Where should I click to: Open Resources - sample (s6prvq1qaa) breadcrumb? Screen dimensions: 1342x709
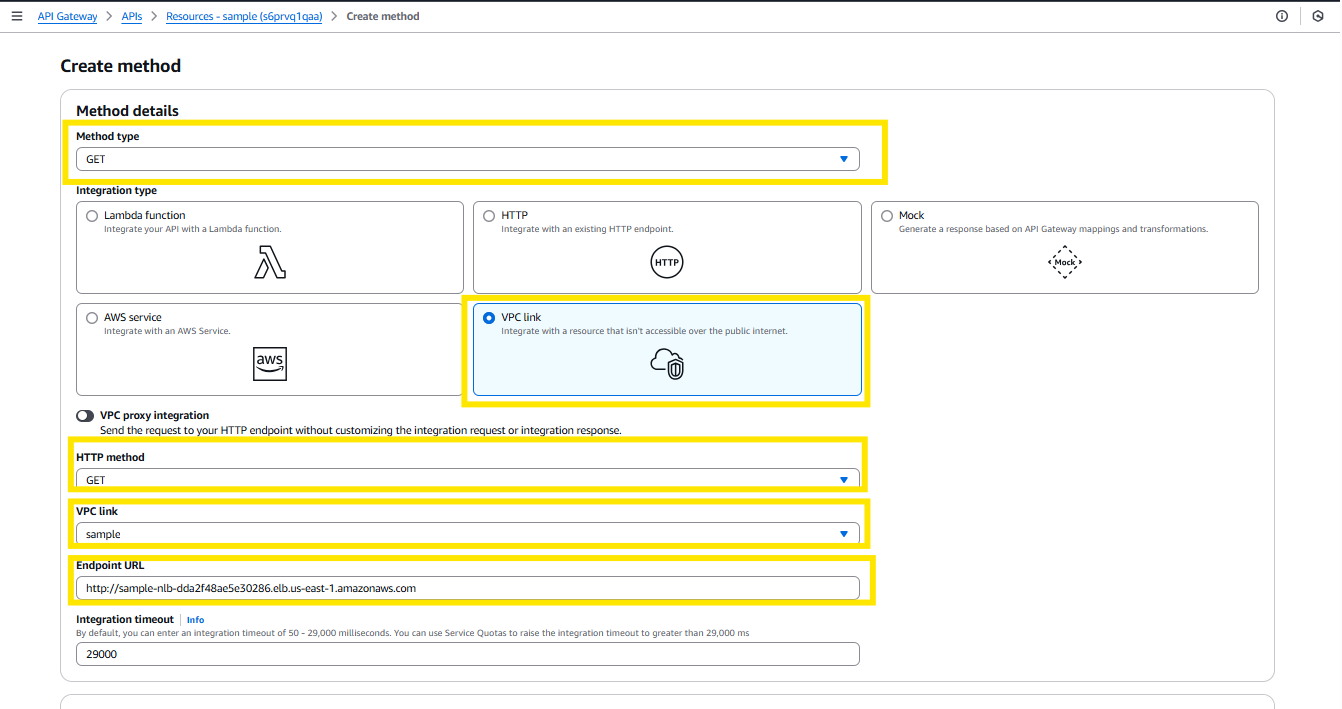point(244,16)
